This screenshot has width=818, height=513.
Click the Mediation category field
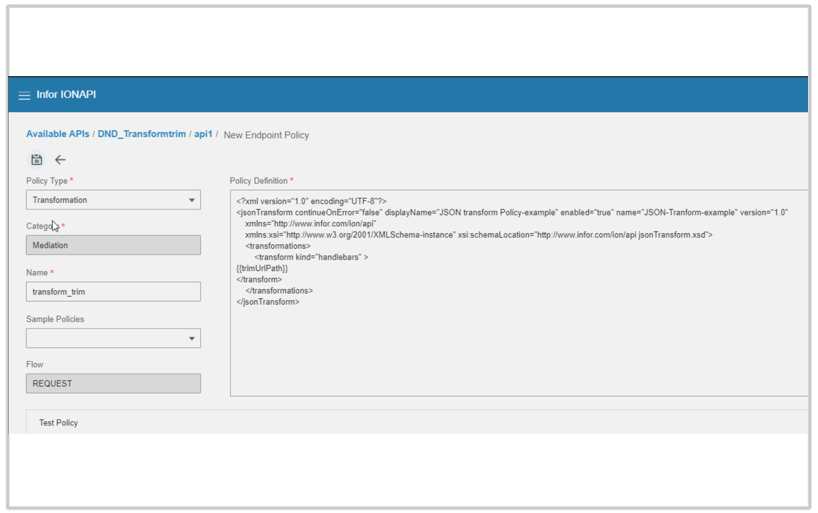pos(113,245)
